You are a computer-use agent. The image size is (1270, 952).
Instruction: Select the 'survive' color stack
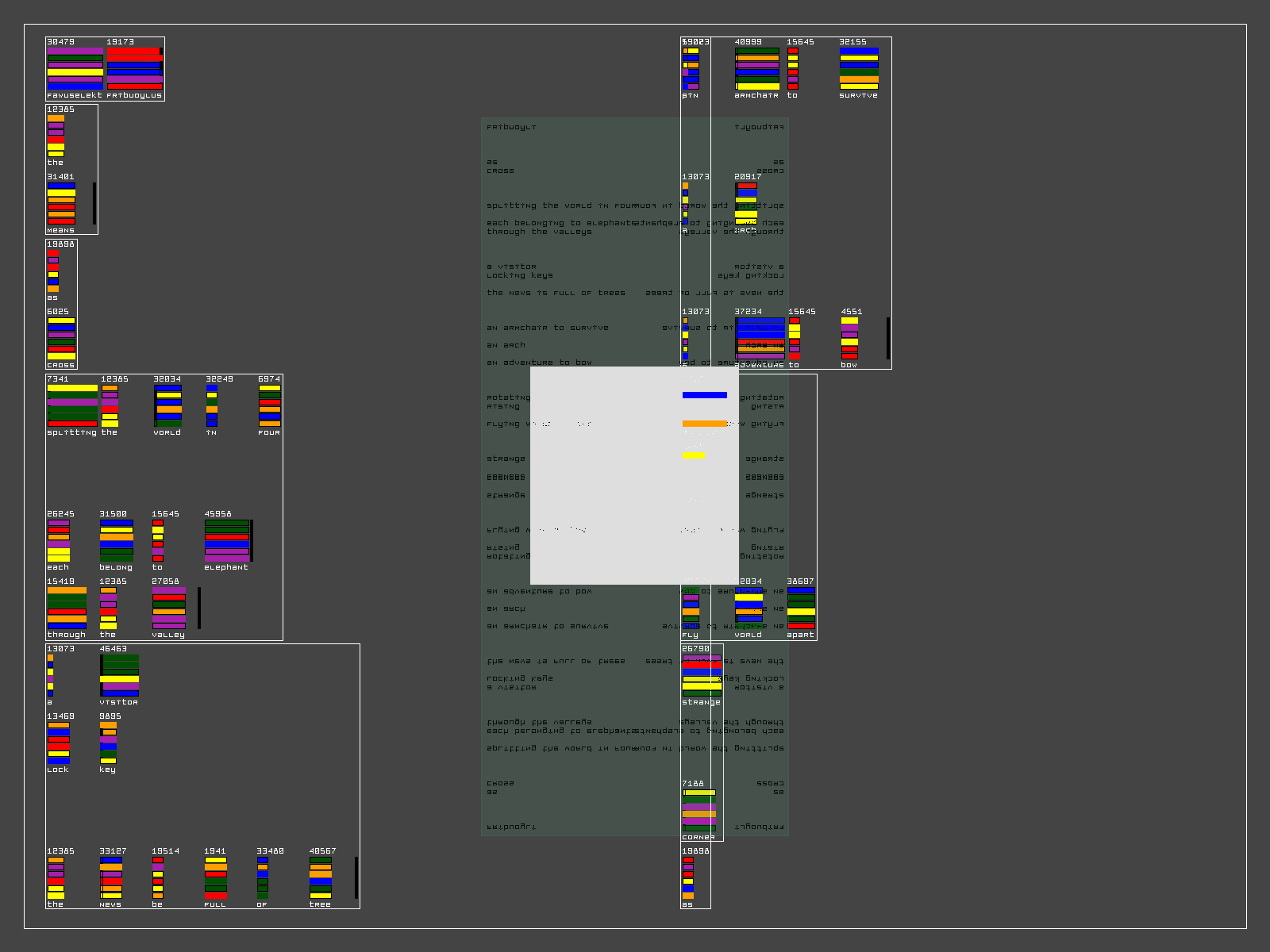(859, 68)
